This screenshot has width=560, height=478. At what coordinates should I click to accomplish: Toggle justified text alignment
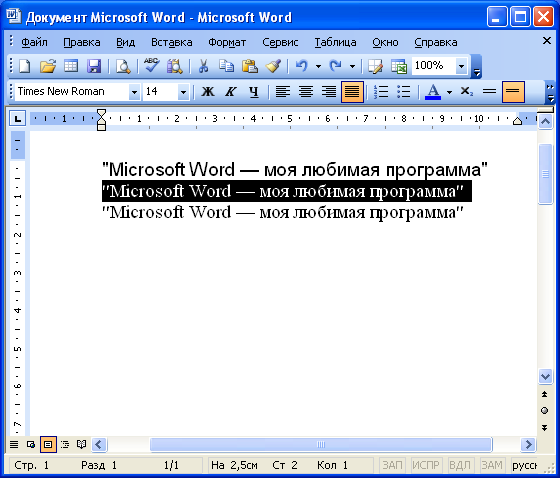click(x=352, y=92)
